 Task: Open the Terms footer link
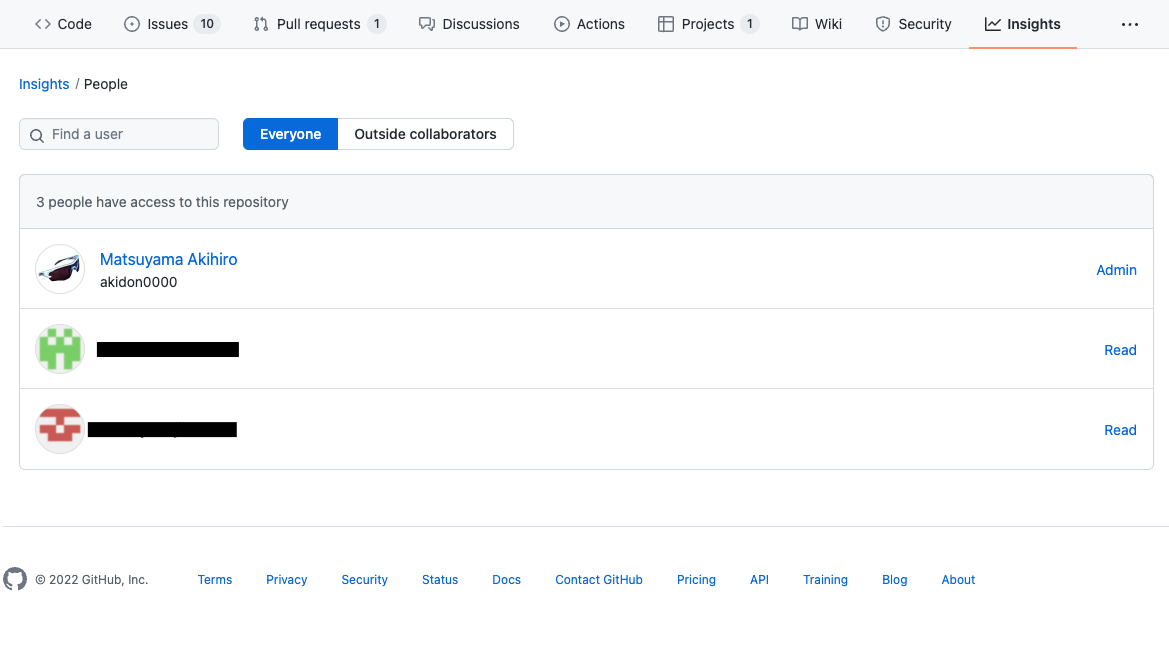(x=215, y=579)
